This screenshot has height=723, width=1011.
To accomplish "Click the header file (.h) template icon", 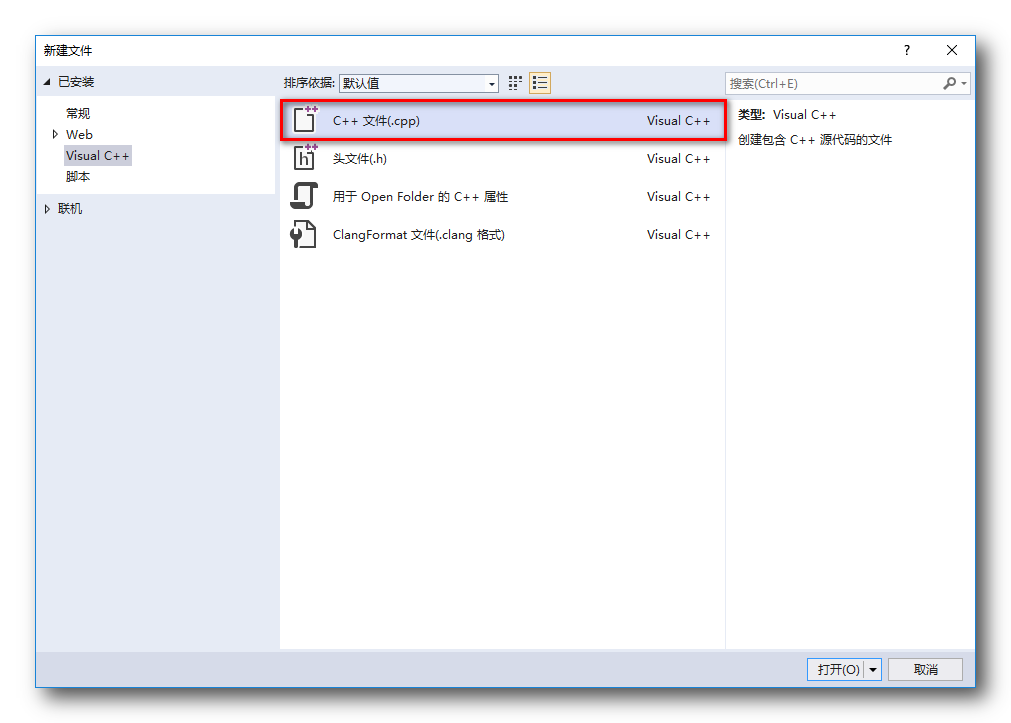I will tap(305, 157).
